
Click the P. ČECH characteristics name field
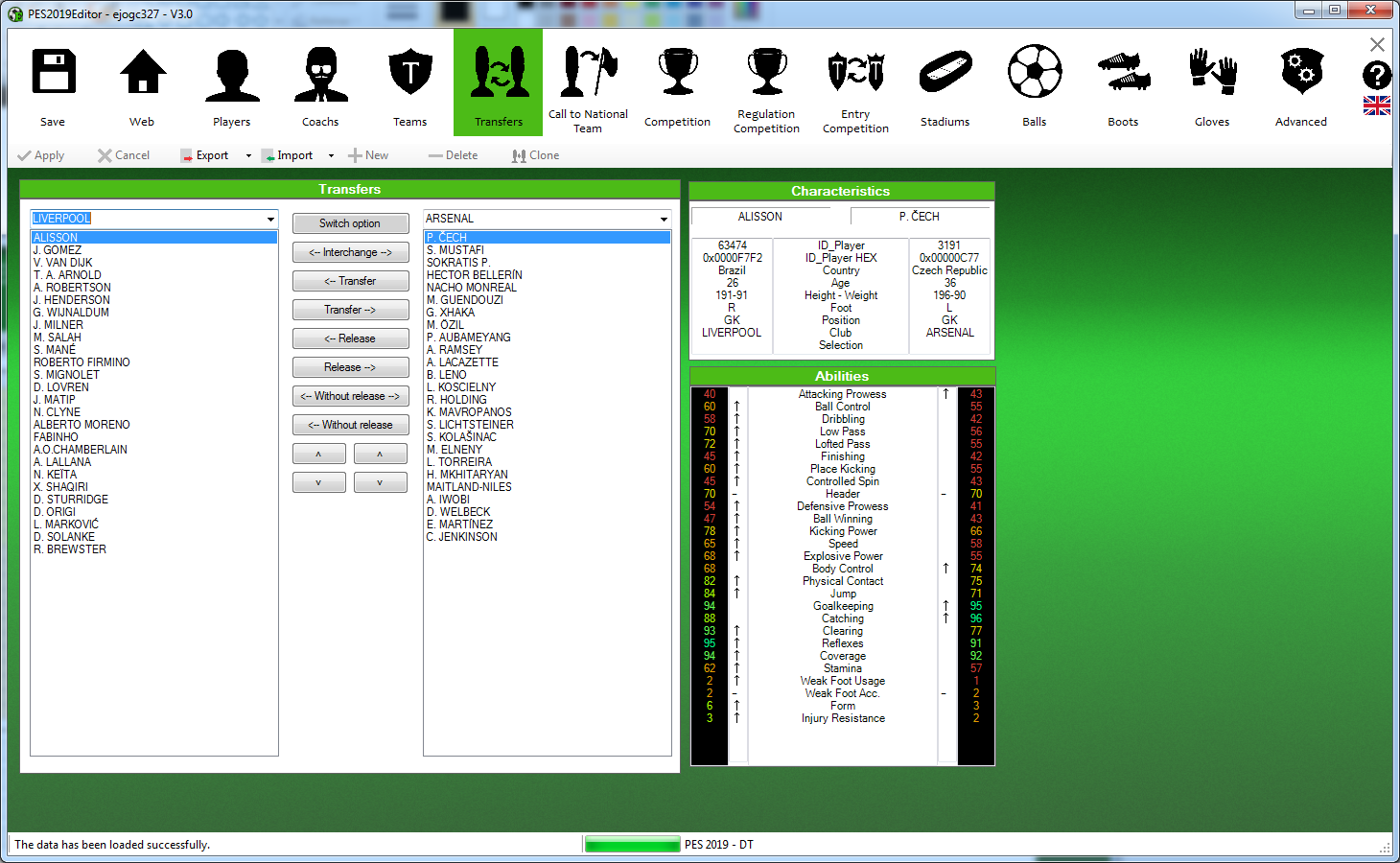[x=920, y=217]
